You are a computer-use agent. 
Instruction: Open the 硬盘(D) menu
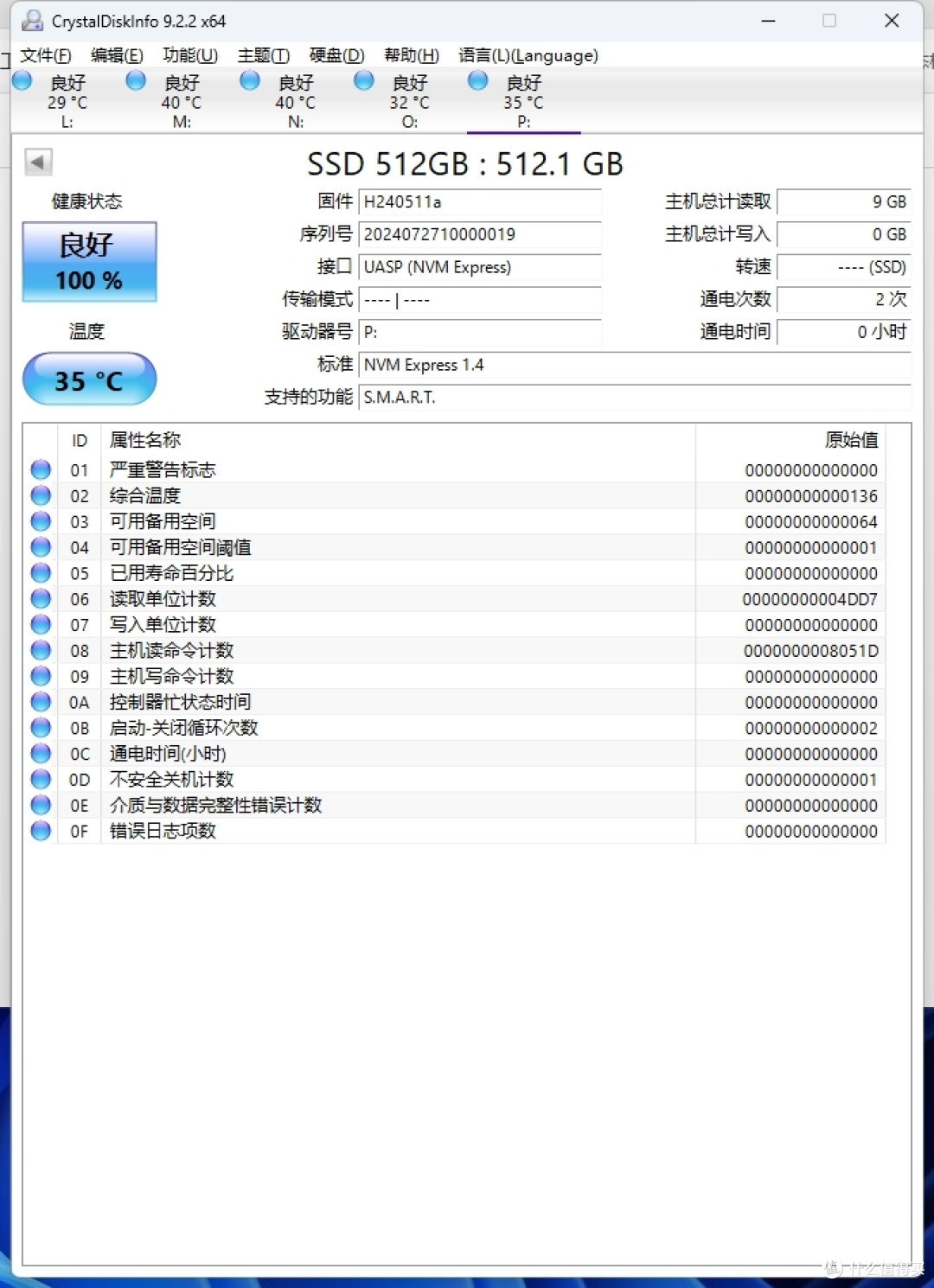337,55
